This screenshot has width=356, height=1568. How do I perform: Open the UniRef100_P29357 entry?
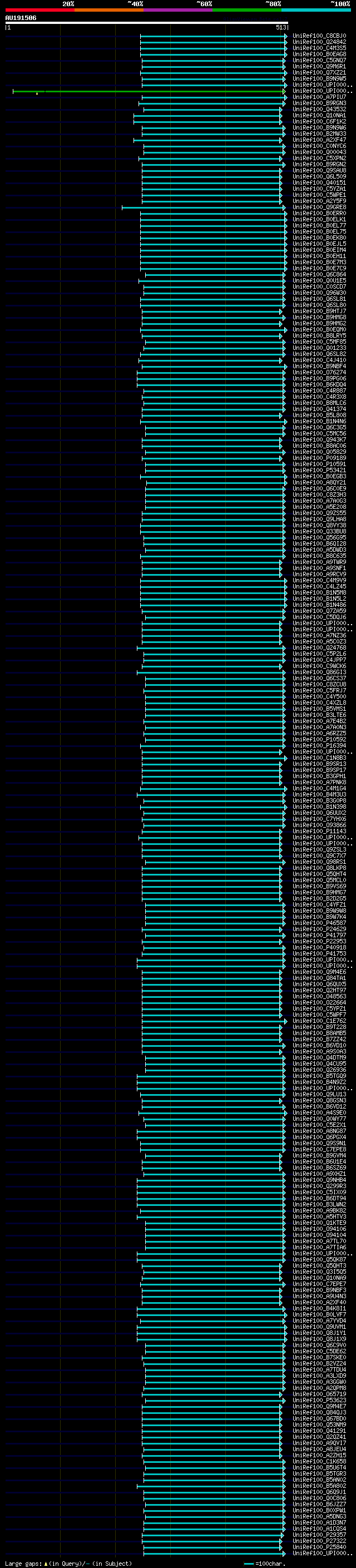[x=319, y=1535]
